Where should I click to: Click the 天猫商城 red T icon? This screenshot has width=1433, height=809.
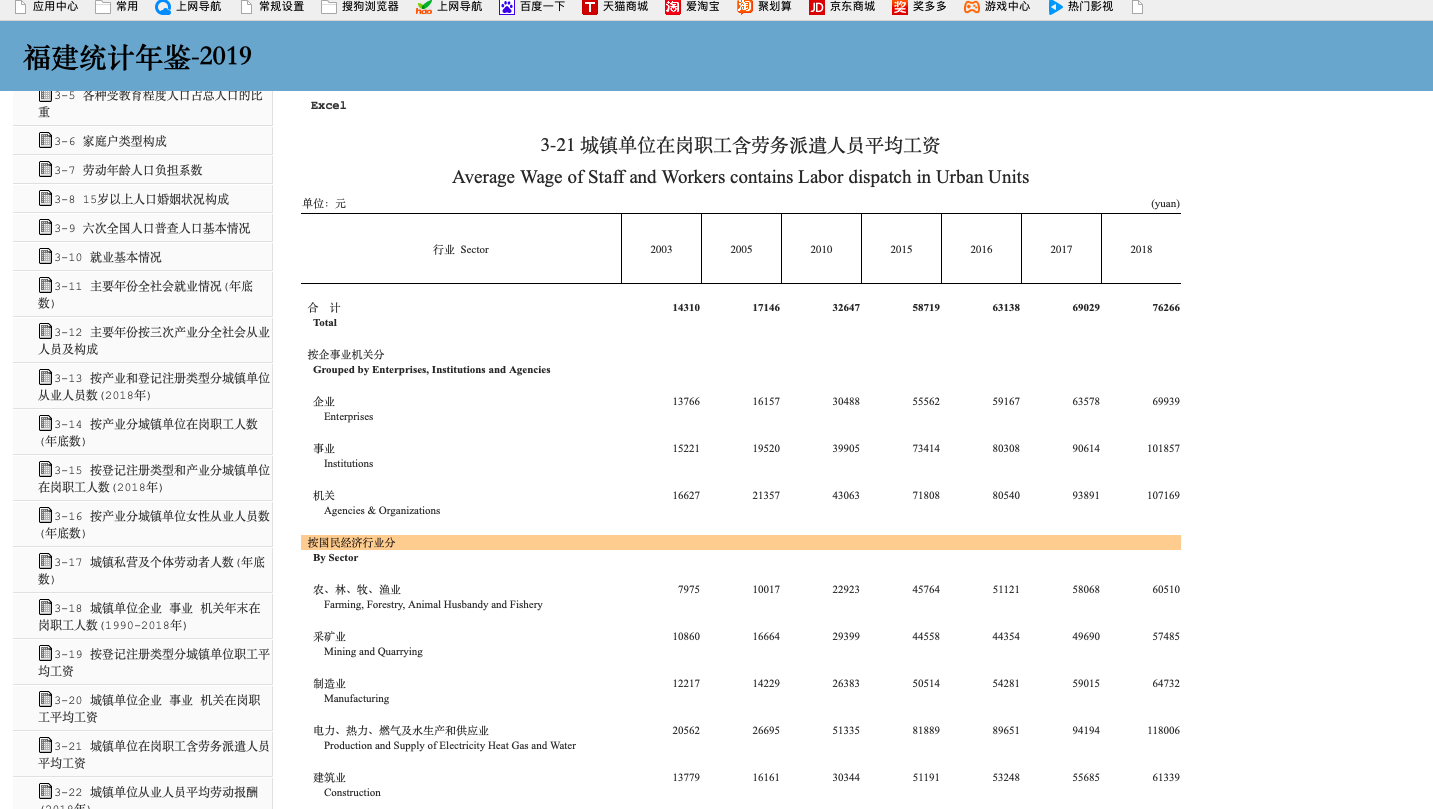point(590,7)
